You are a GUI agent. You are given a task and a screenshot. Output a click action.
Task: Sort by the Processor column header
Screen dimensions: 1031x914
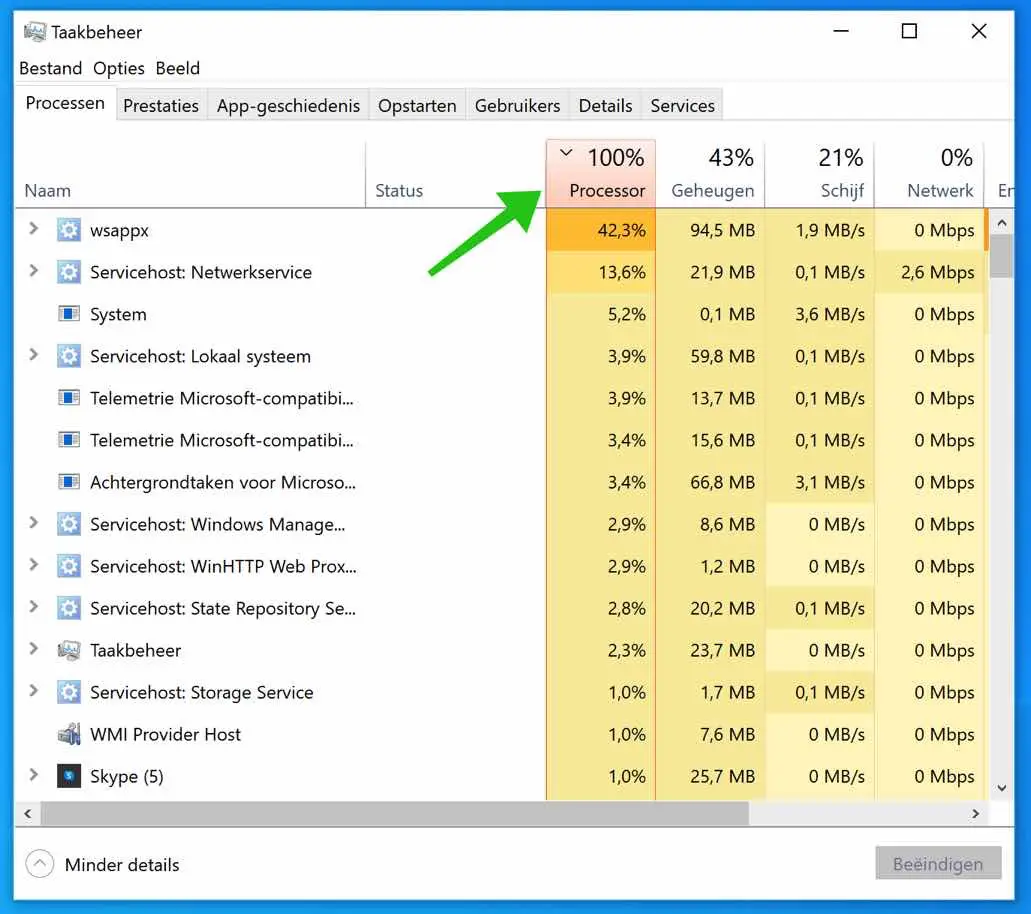click(600, 174)
